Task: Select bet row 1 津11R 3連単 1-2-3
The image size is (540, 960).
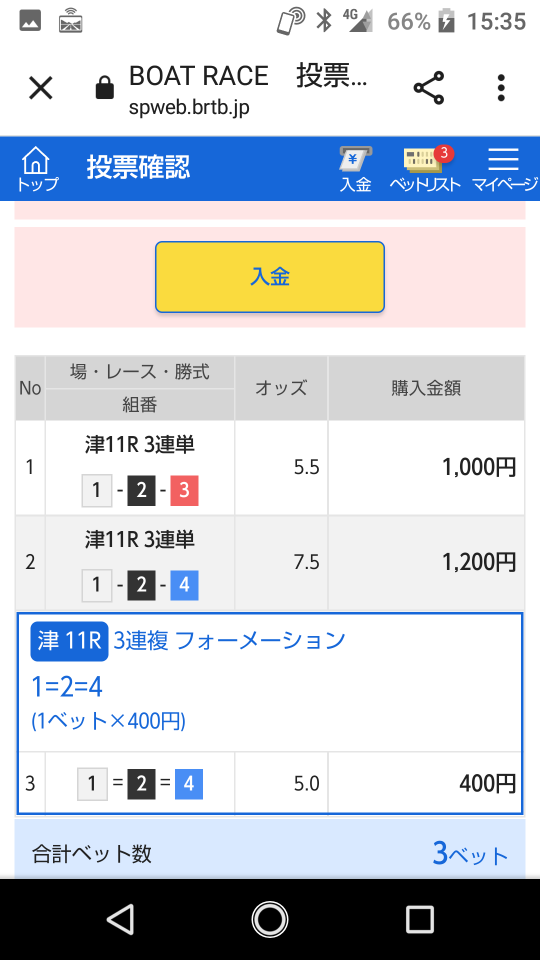Action: pyautogui.click(x=270, y=468)
